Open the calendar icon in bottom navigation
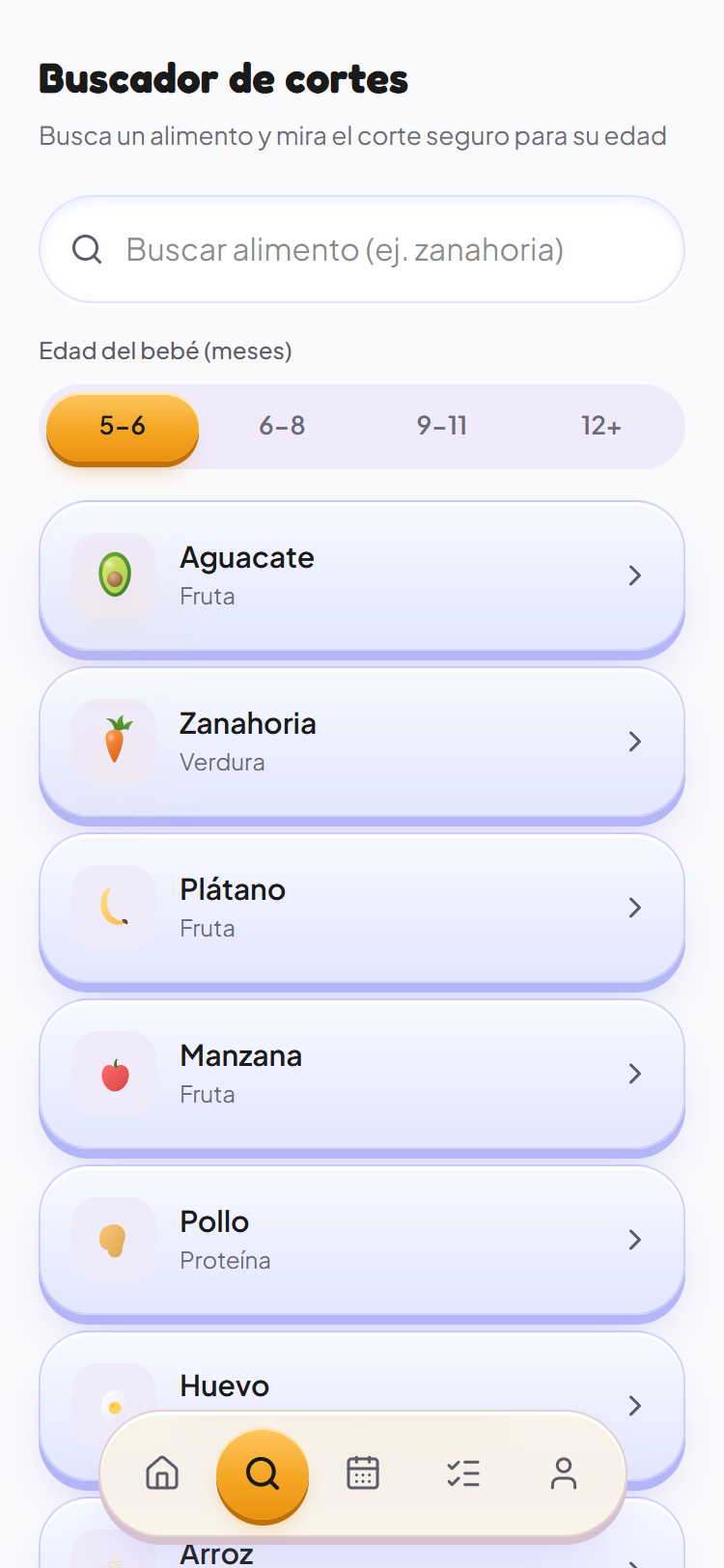Image resolution: width=724 pixels, height=1568 pixels. pos(363,1473)
